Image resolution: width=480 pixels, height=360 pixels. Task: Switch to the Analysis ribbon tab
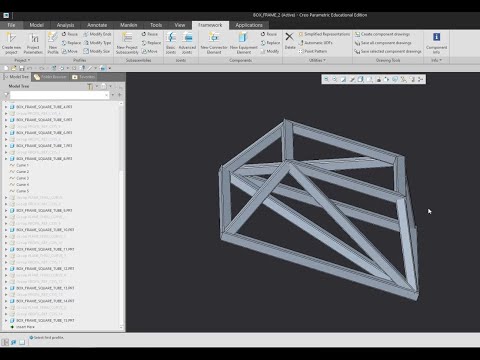(65, 25)
